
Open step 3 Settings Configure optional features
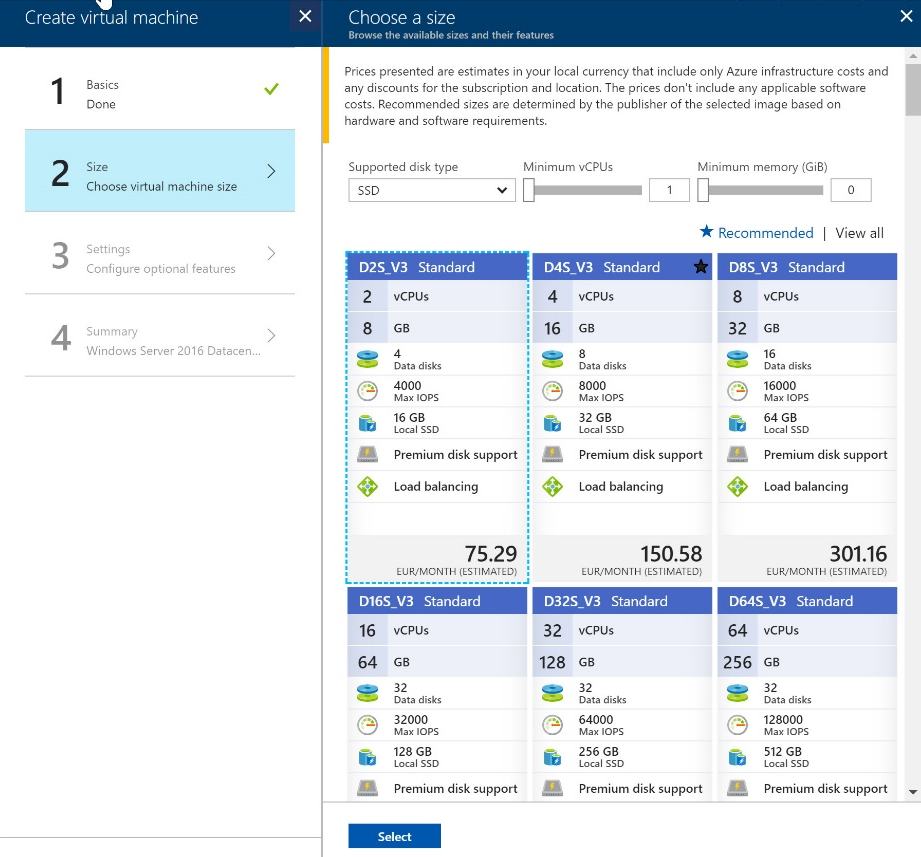(x=160, y=253)
